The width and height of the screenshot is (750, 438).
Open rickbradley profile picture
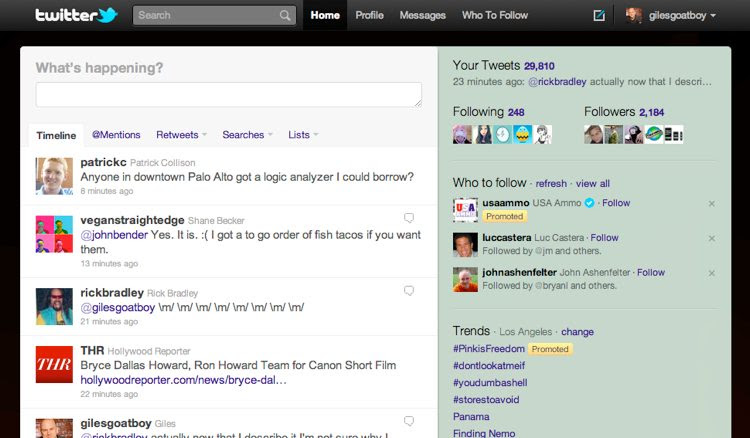(54, 307)
